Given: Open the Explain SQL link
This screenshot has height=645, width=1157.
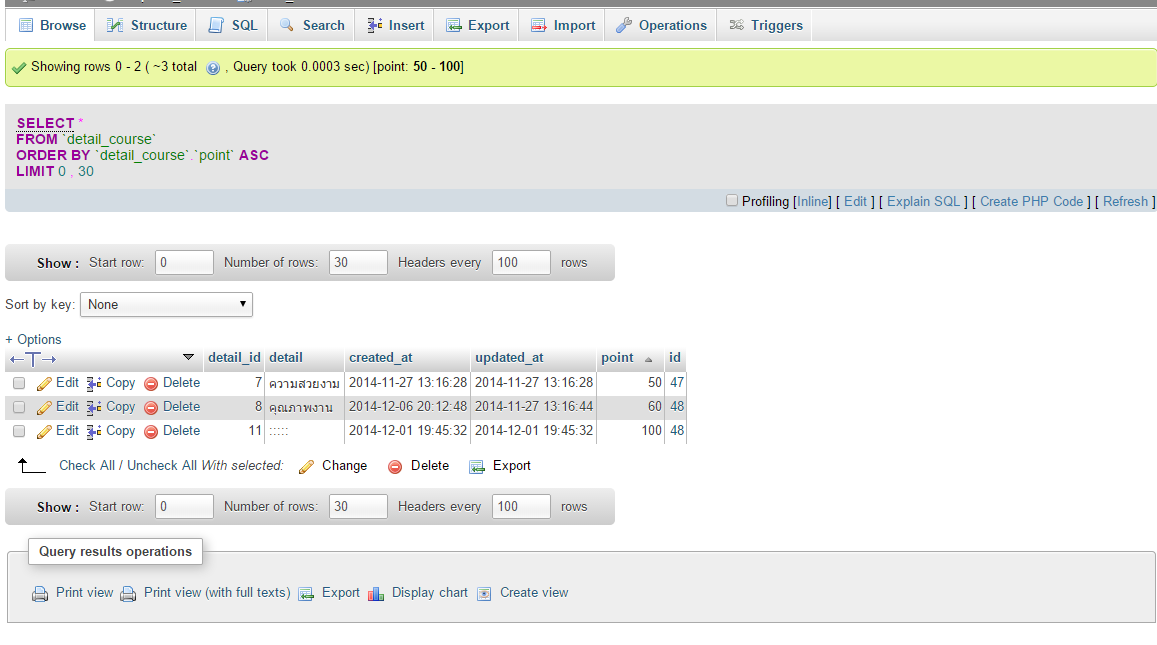Looking at the screenshot, I should (923, 201).
